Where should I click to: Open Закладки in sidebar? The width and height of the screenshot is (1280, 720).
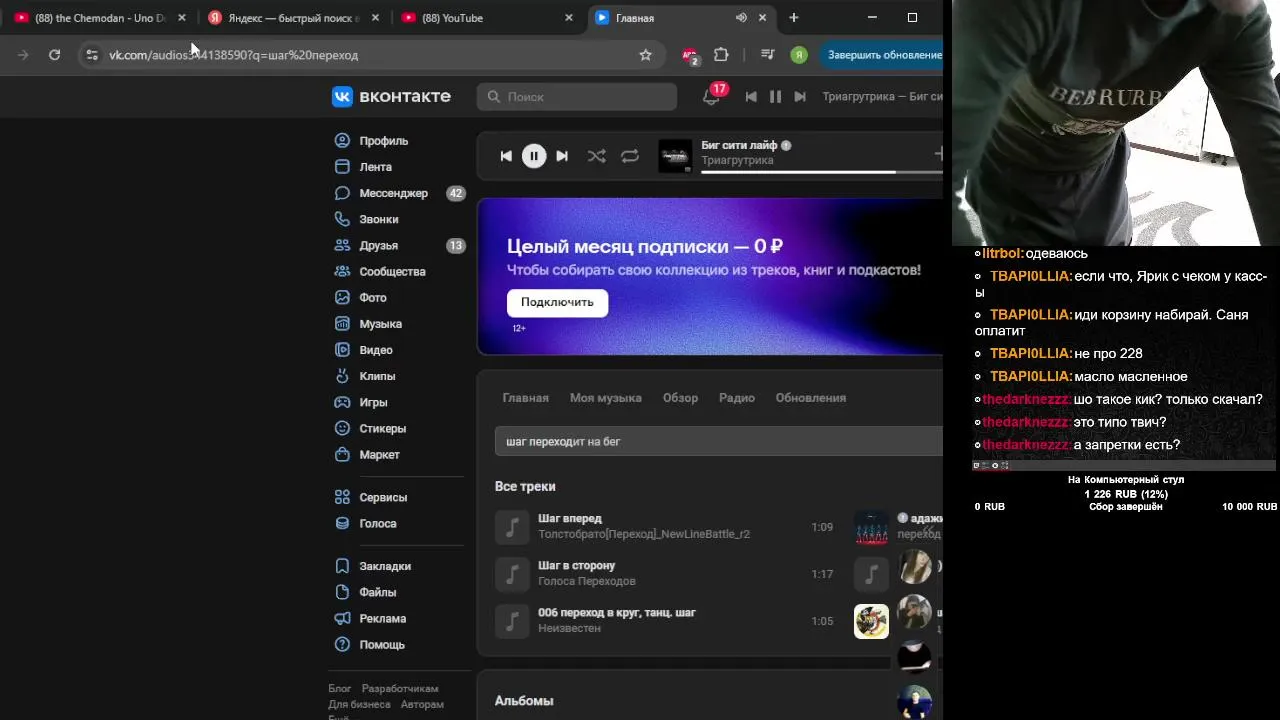[x=373, y=566]
